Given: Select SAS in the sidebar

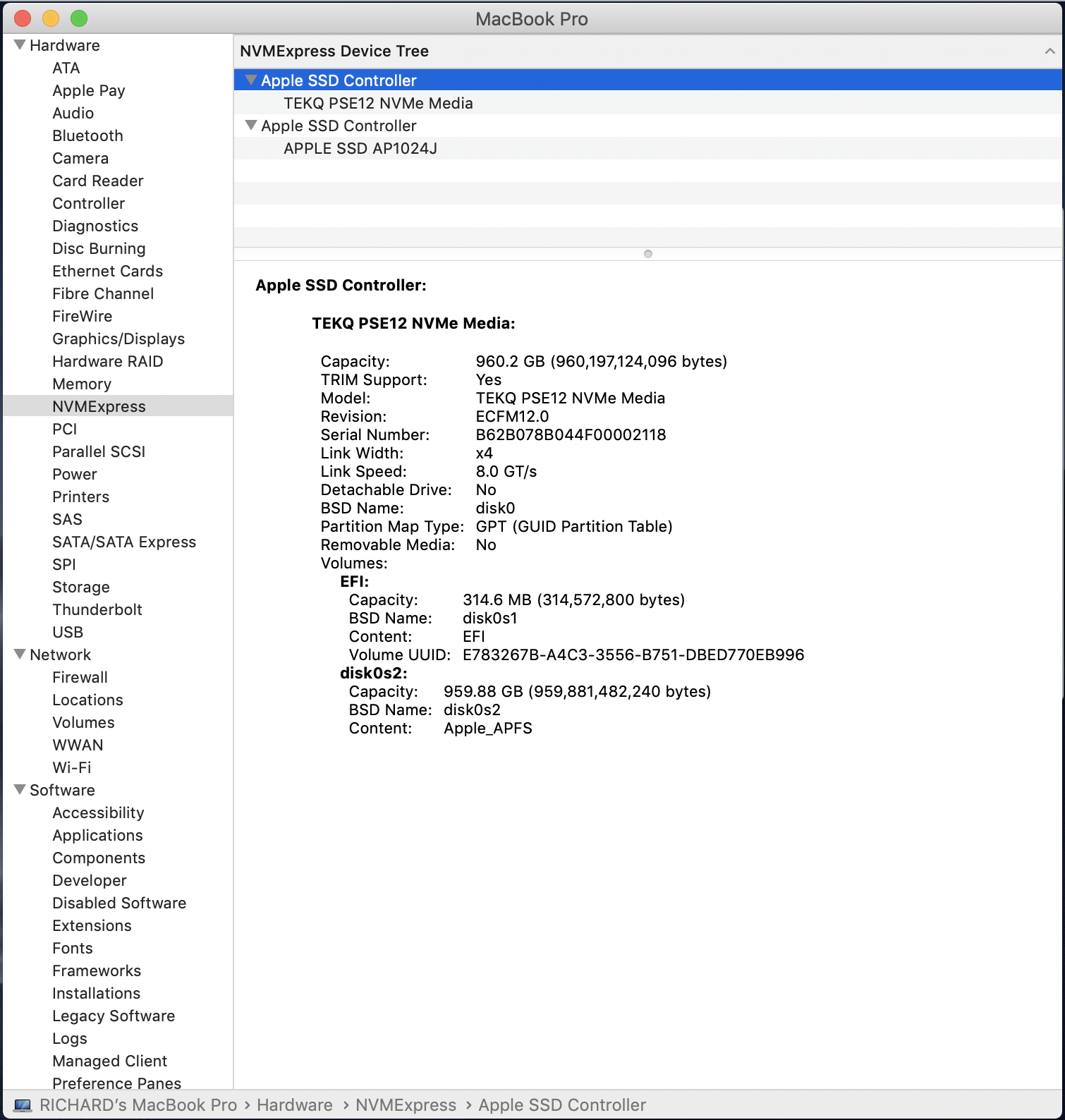Looking at the screenshot, I should (x=68, y=519).
